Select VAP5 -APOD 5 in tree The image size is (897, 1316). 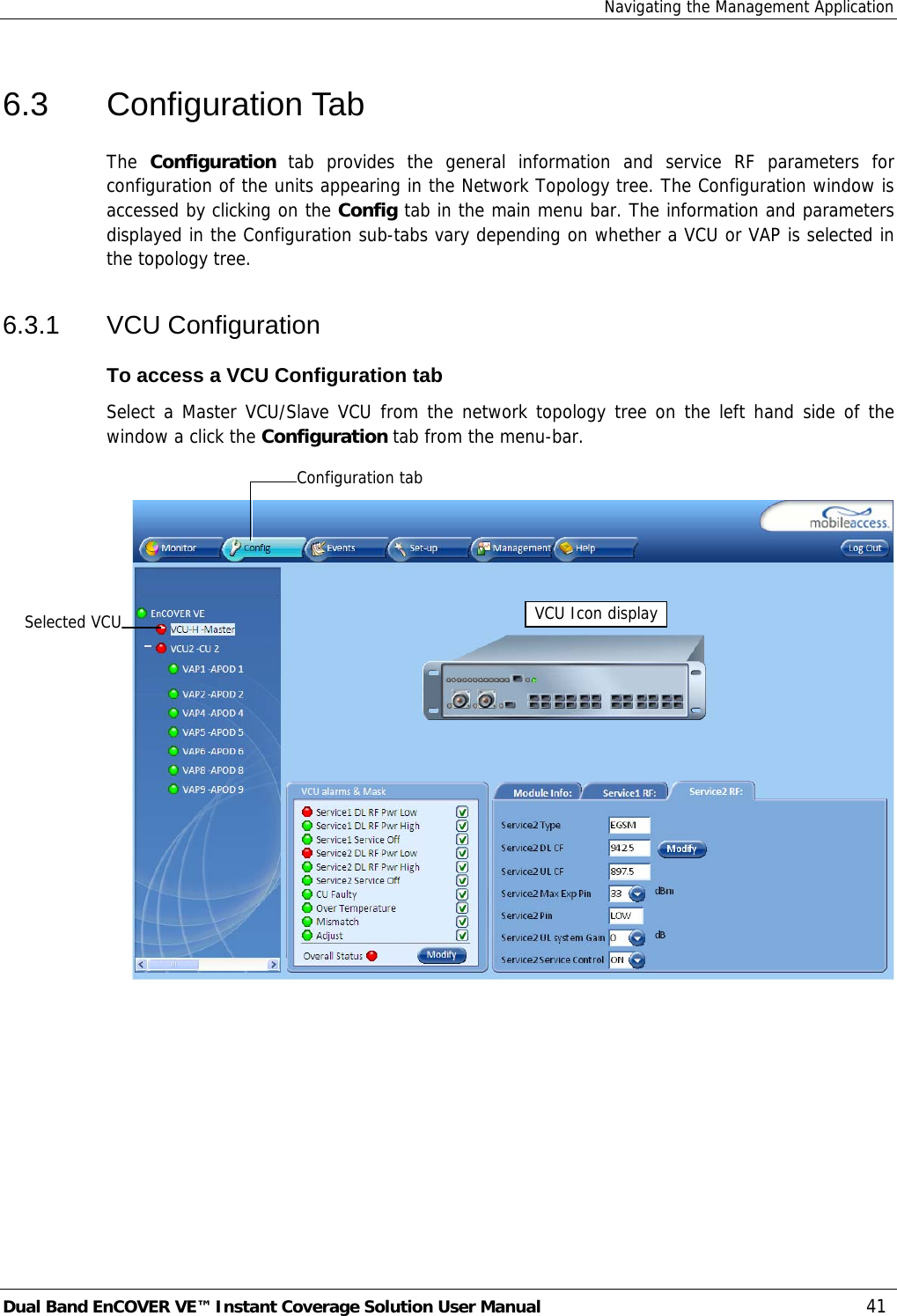pos(213,732)
